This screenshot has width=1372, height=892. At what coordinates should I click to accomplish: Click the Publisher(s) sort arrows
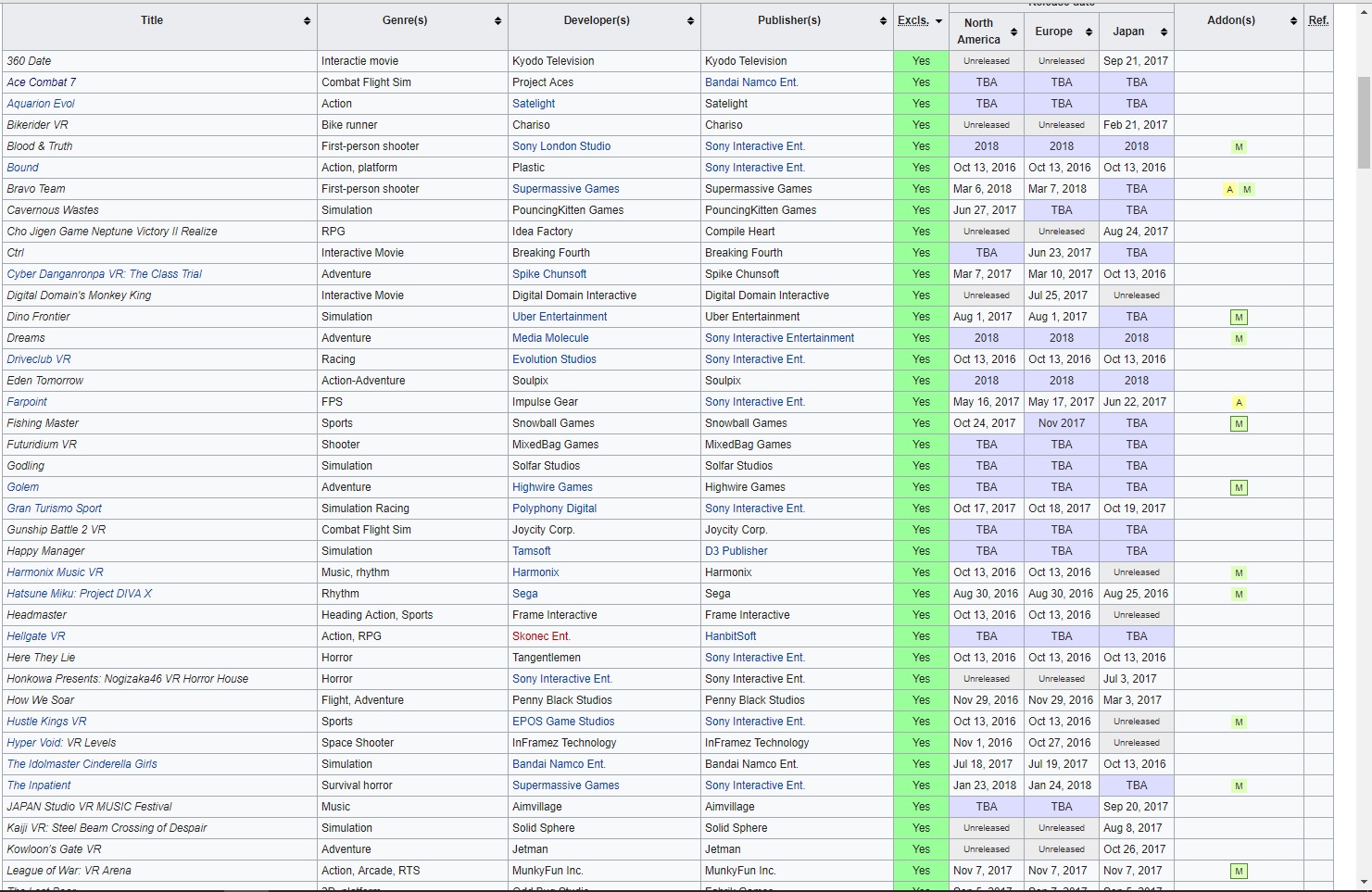click(883, 20)
